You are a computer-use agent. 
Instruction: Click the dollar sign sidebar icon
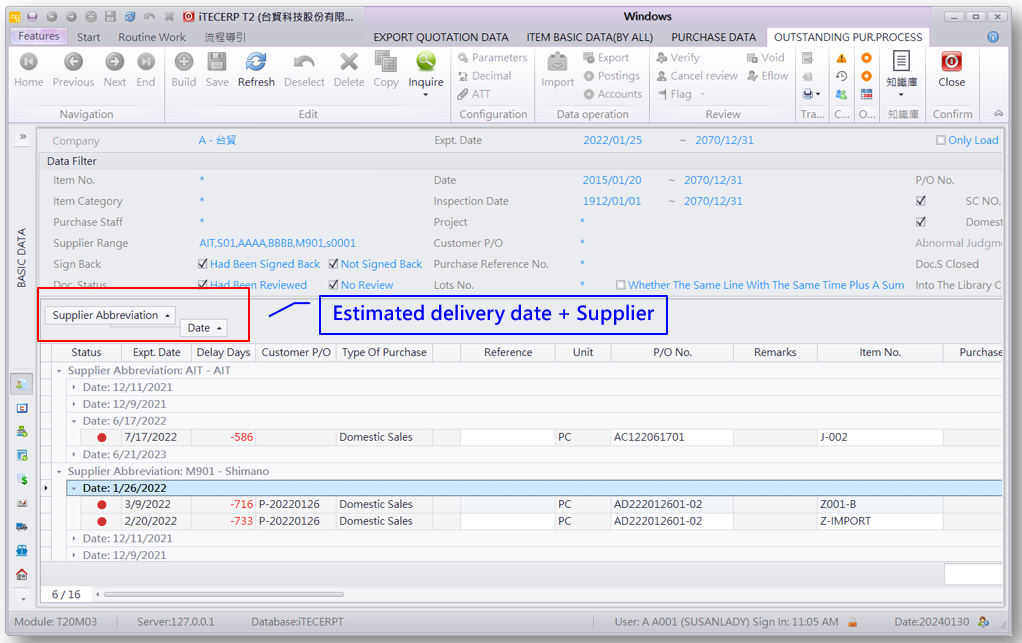click(22, 479)
